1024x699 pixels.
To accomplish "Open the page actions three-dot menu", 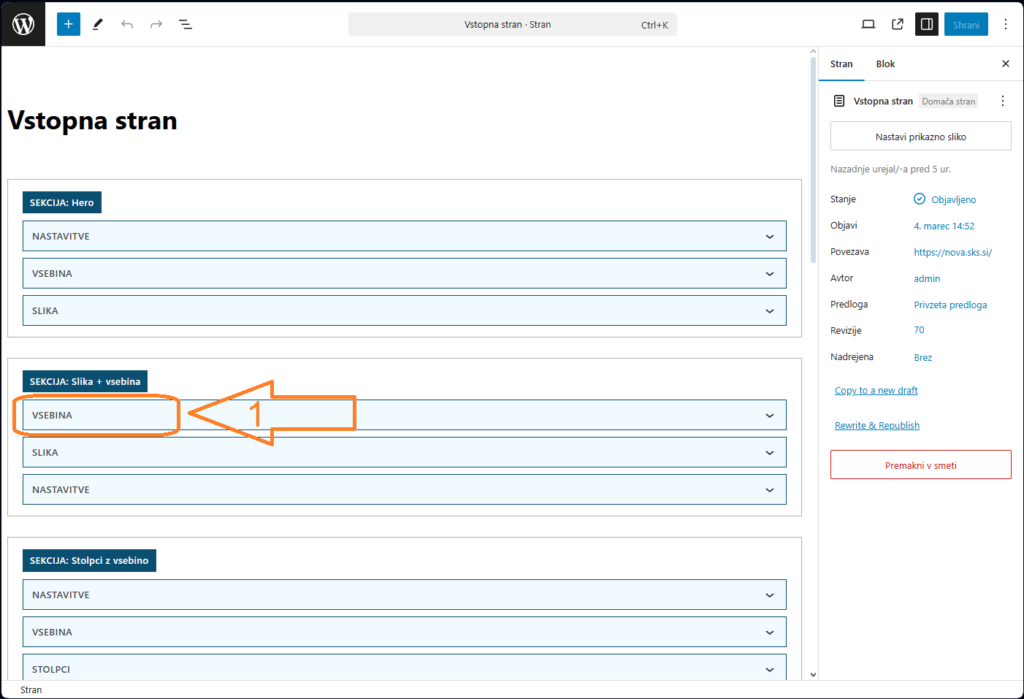I will pyautogui.click(x=1003, y=101).
